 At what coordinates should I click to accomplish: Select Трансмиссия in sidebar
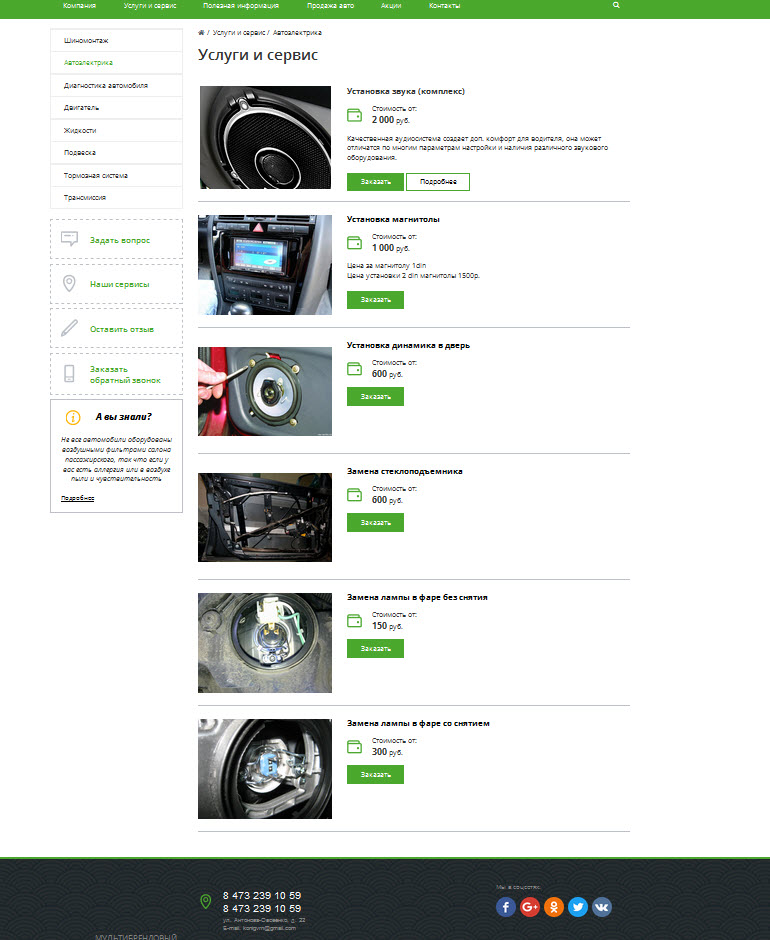tap(116, 197)
